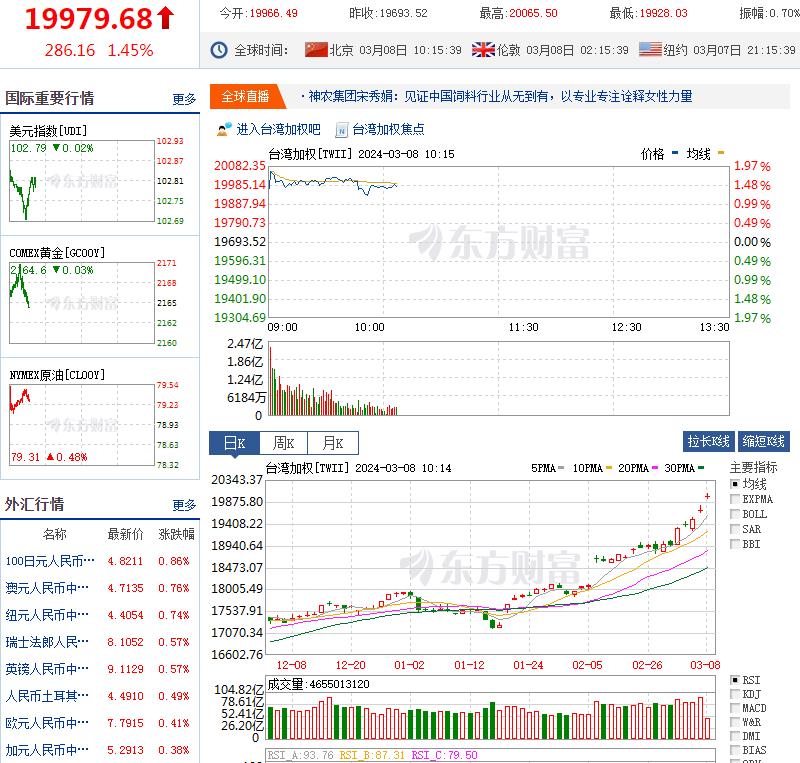The width and height of the screenshot is (800, 763).
Task: Switch to the 日K tab
Action: (235, 443)
